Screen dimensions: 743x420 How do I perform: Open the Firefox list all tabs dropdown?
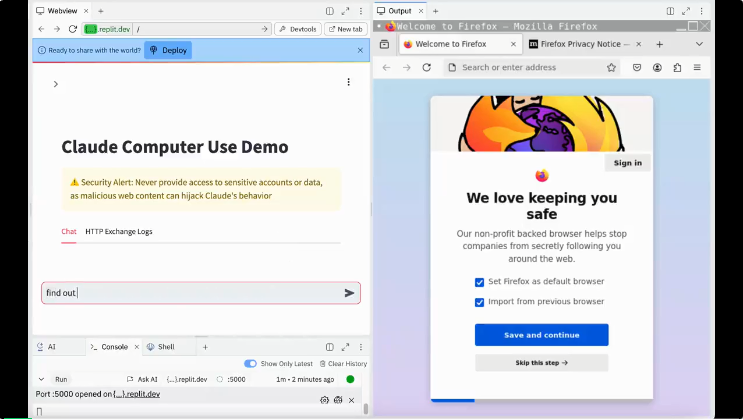point(699,44)
